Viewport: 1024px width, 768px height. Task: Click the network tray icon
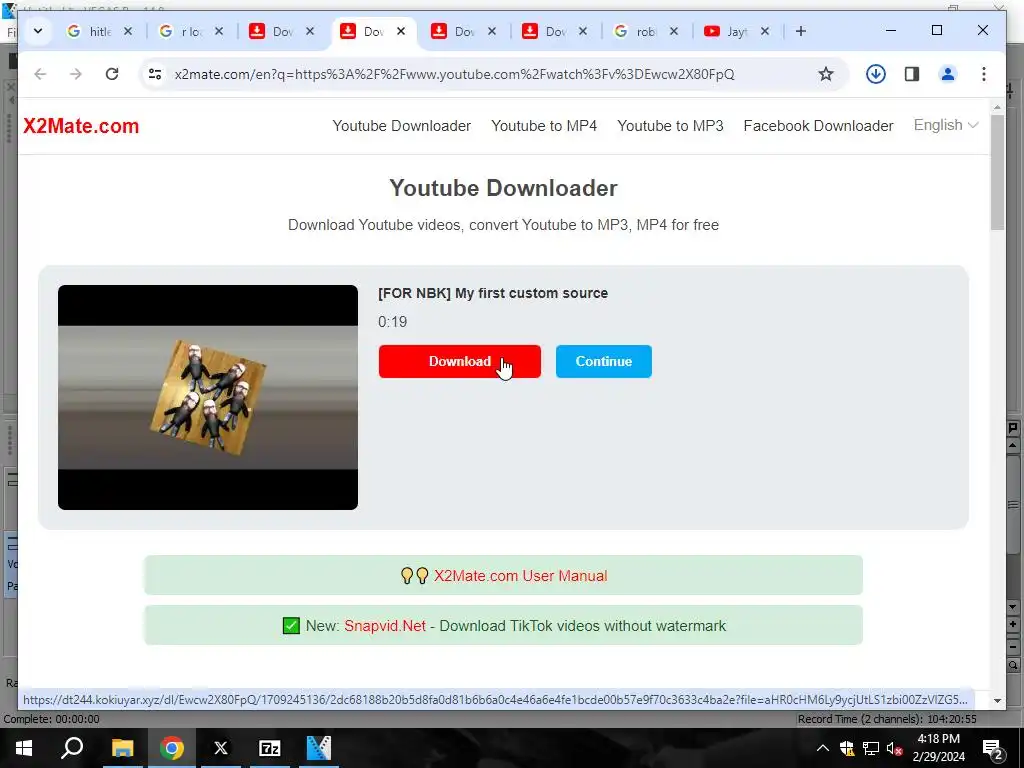(871, 748)
